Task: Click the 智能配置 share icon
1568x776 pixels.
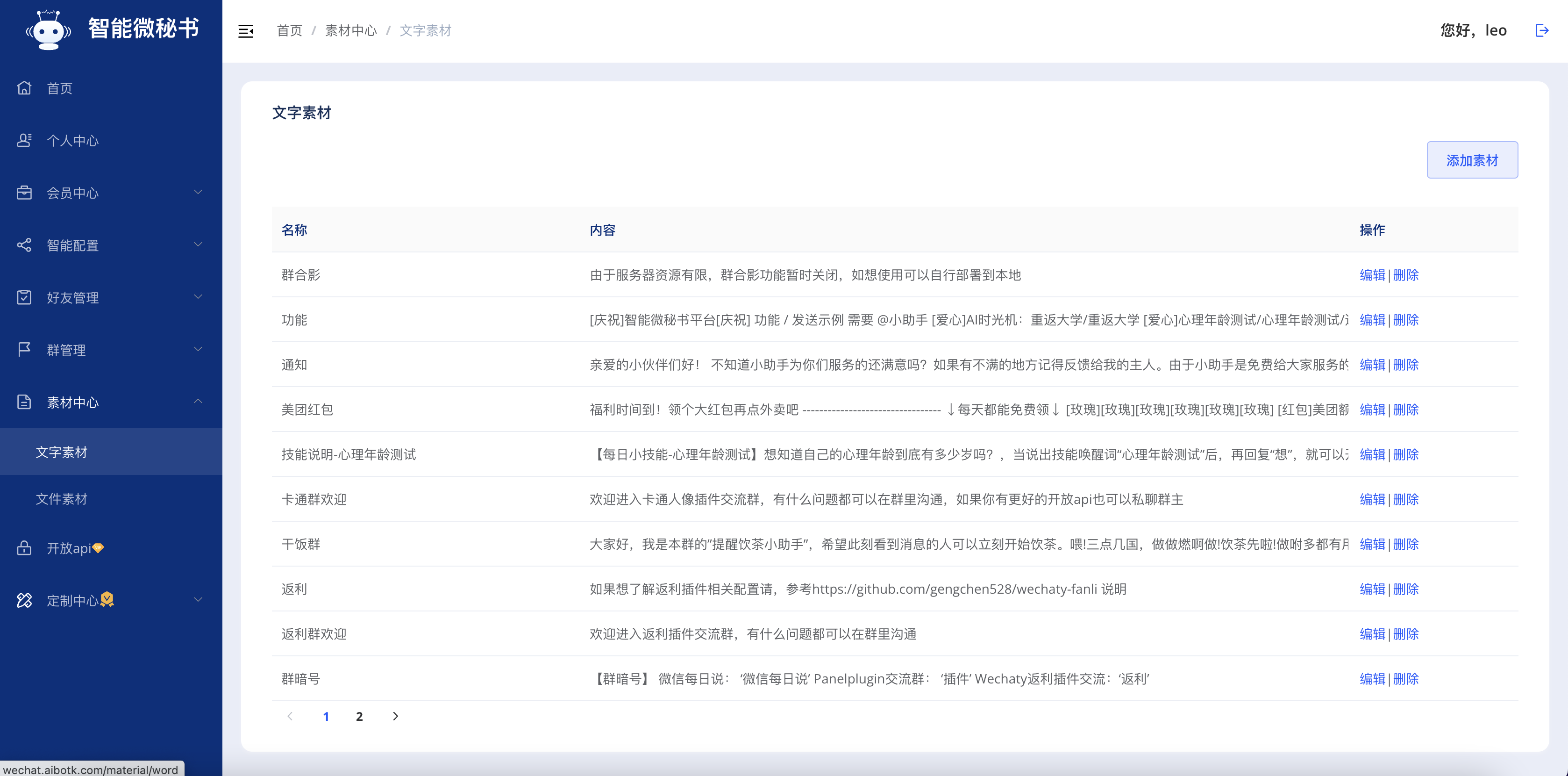Action: coord(24,245)
